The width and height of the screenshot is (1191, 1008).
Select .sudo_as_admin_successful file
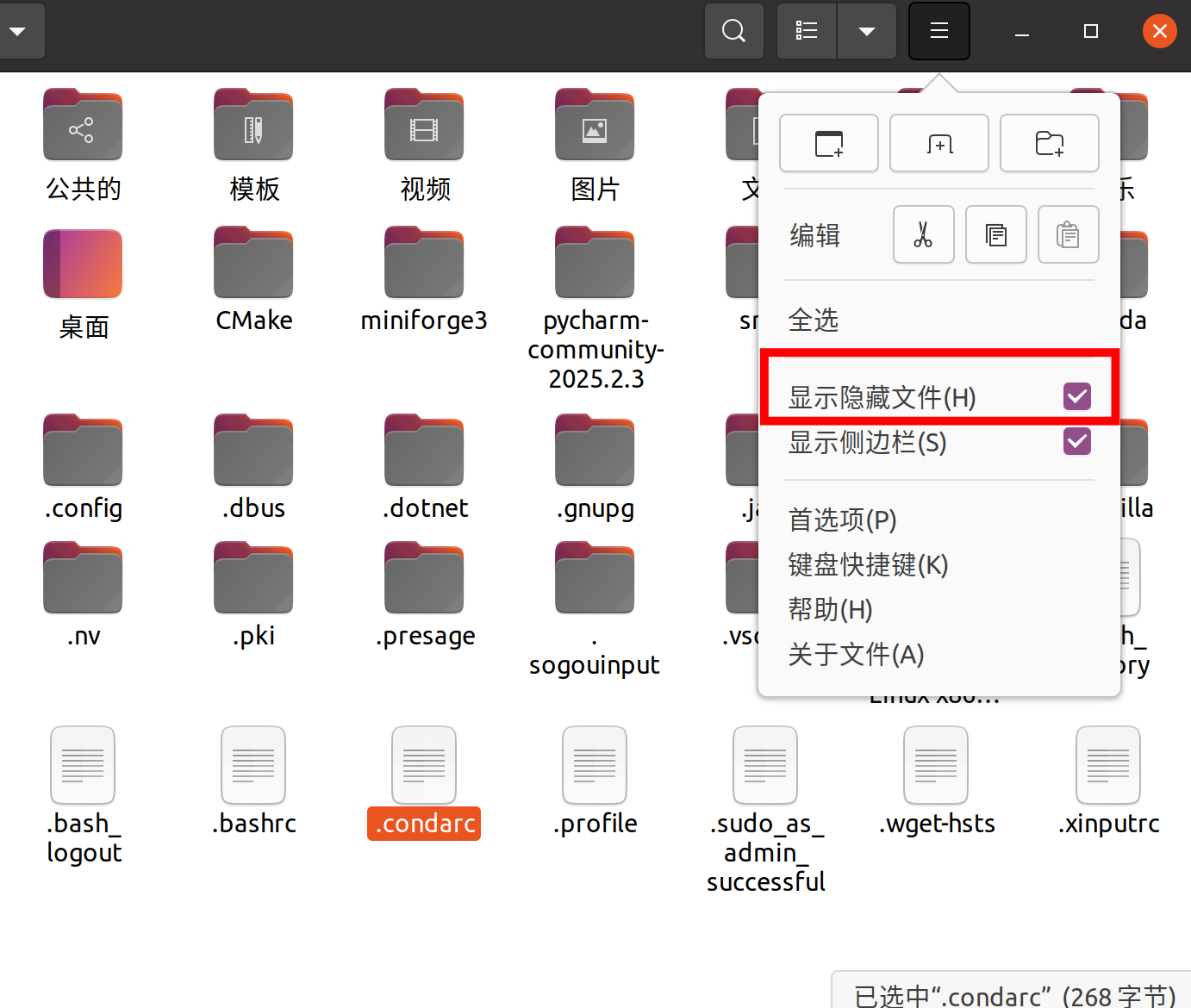point(765,765)
